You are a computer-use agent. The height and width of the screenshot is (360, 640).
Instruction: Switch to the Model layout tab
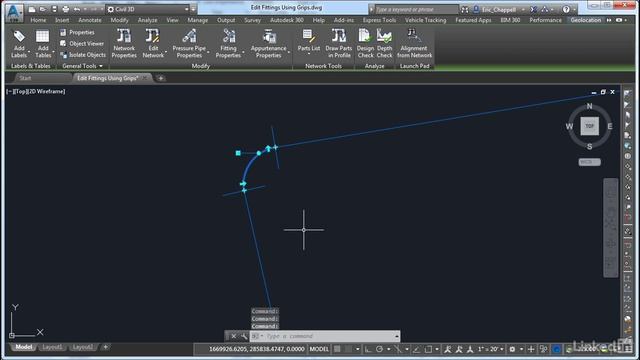(x=23, y=347)
